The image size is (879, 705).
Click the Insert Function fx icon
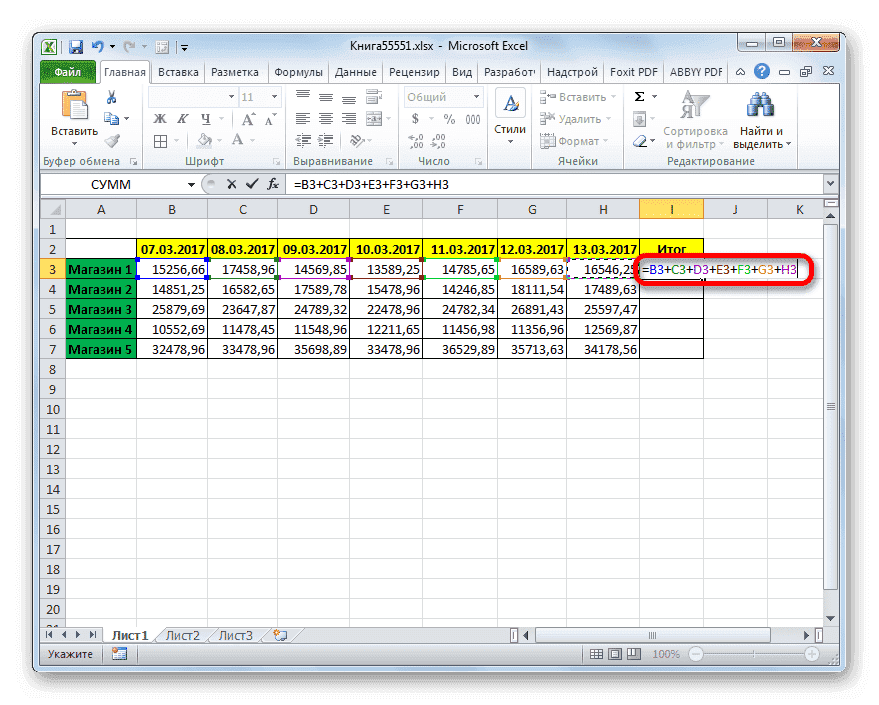(x=273, y=184)
